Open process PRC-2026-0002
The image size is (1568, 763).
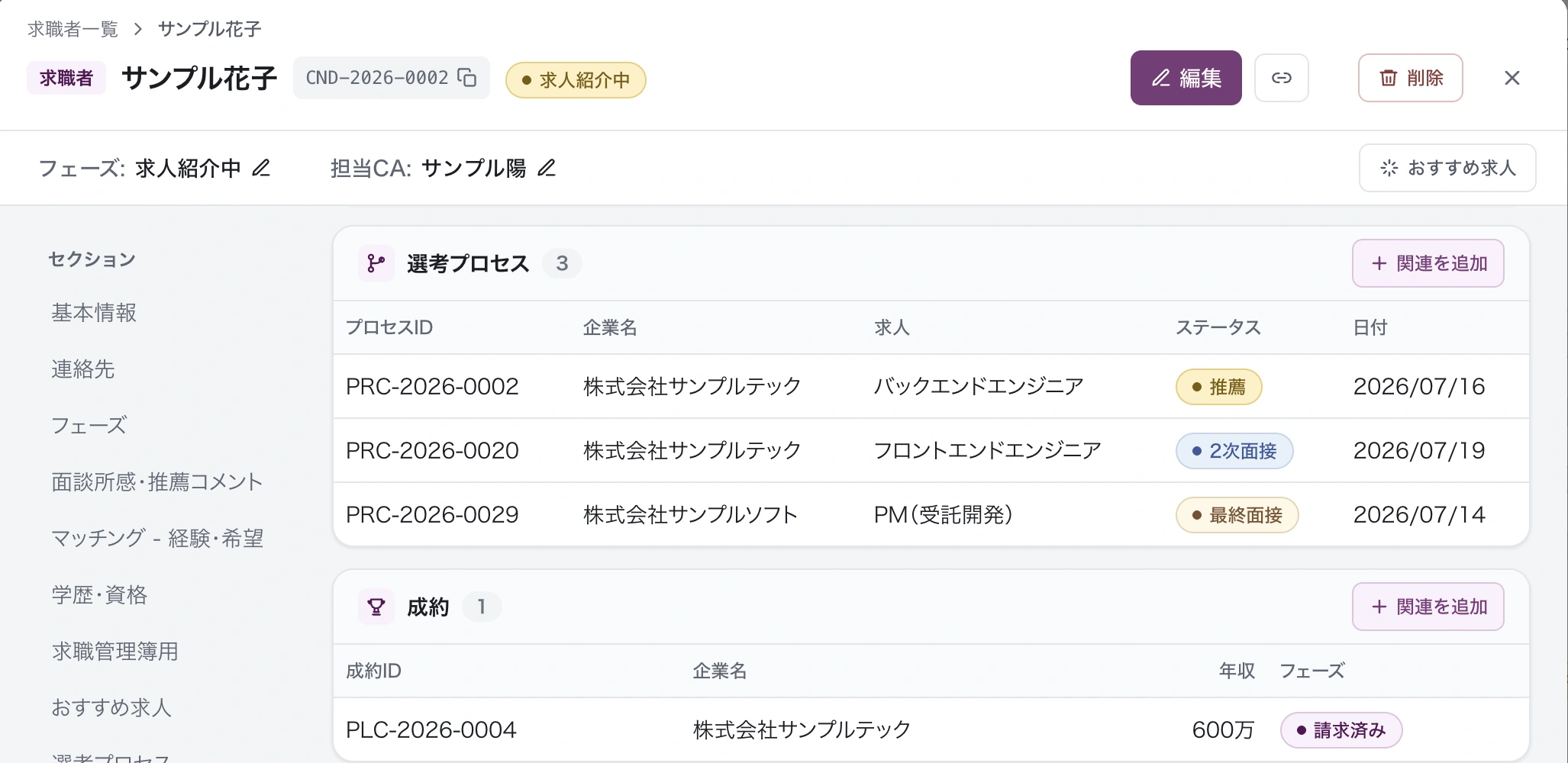[432, 387]
